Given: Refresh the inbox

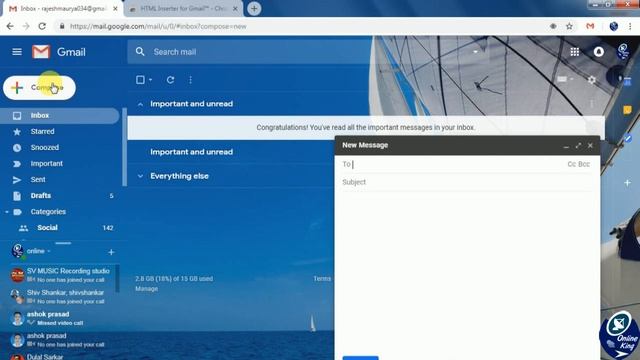Looking at the screenshot, I should (170, 80).
